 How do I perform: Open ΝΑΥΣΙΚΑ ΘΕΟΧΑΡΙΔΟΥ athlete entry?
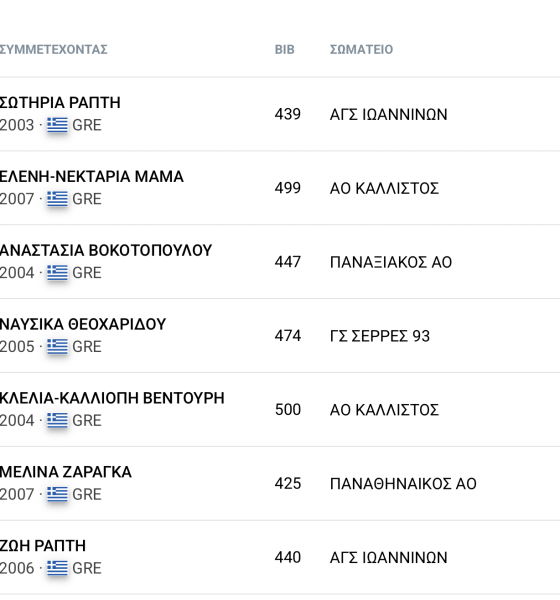coord(83,324)
